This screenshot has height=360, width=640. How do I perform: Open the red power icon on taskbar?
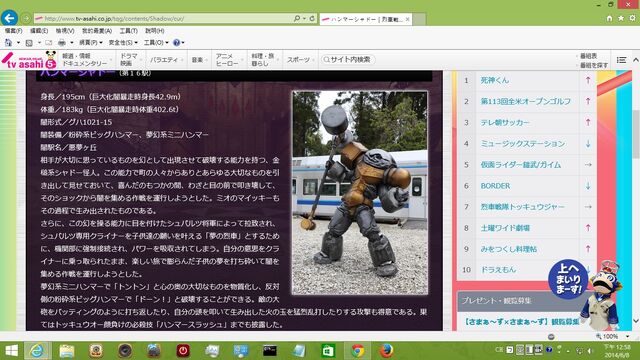[183, 351]
